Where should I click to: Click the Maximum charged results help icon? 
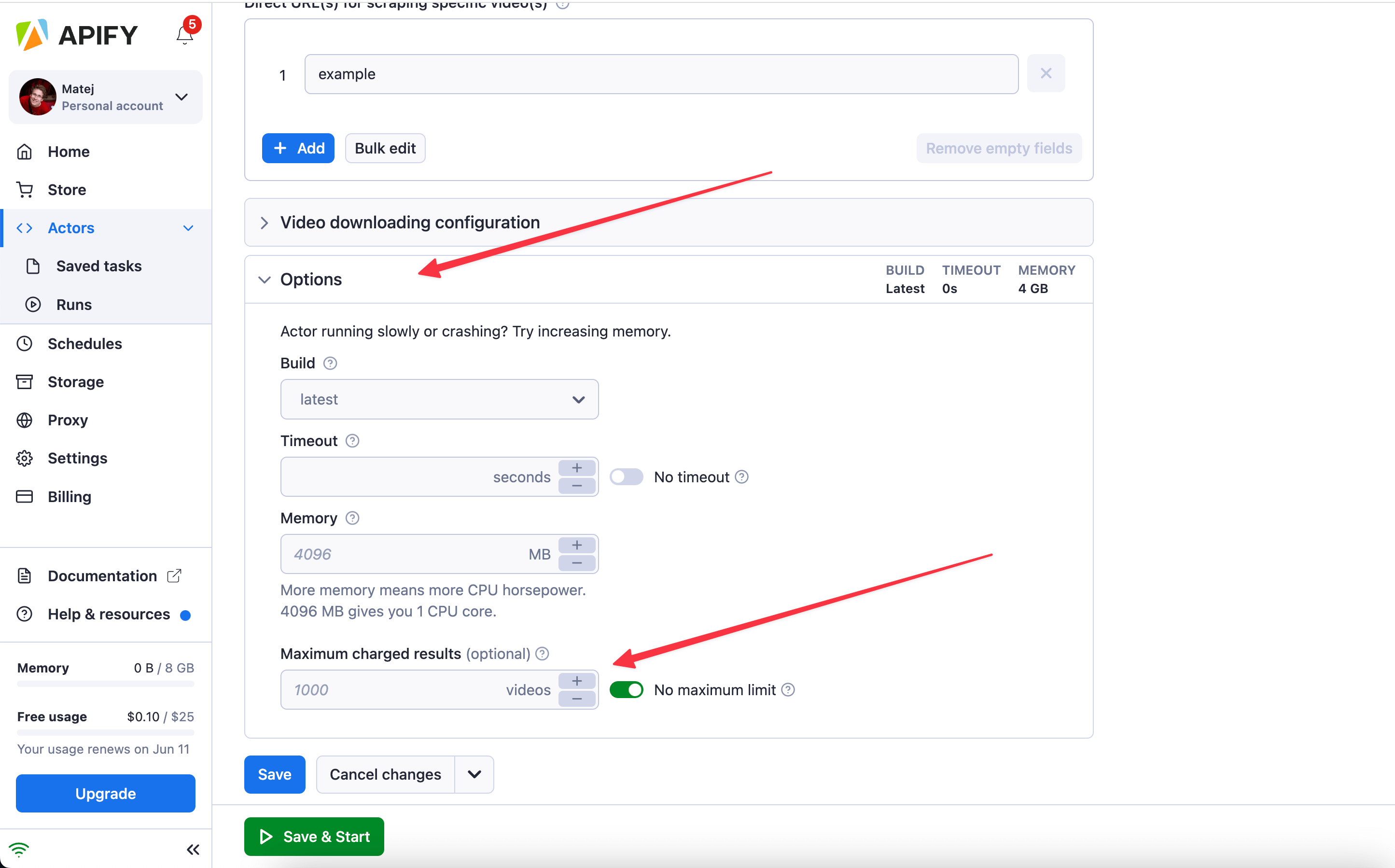click(542, 654)
